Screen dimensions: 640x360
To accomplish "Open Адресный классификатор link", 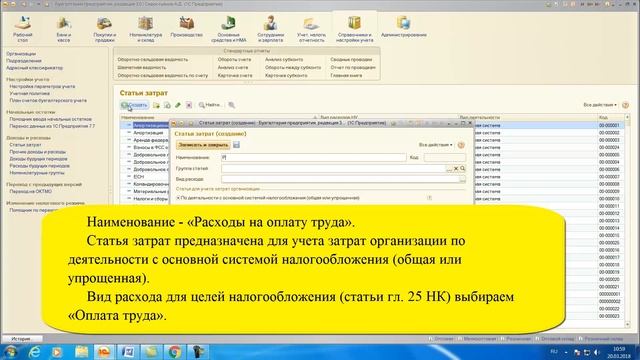I will pos(34,68).
